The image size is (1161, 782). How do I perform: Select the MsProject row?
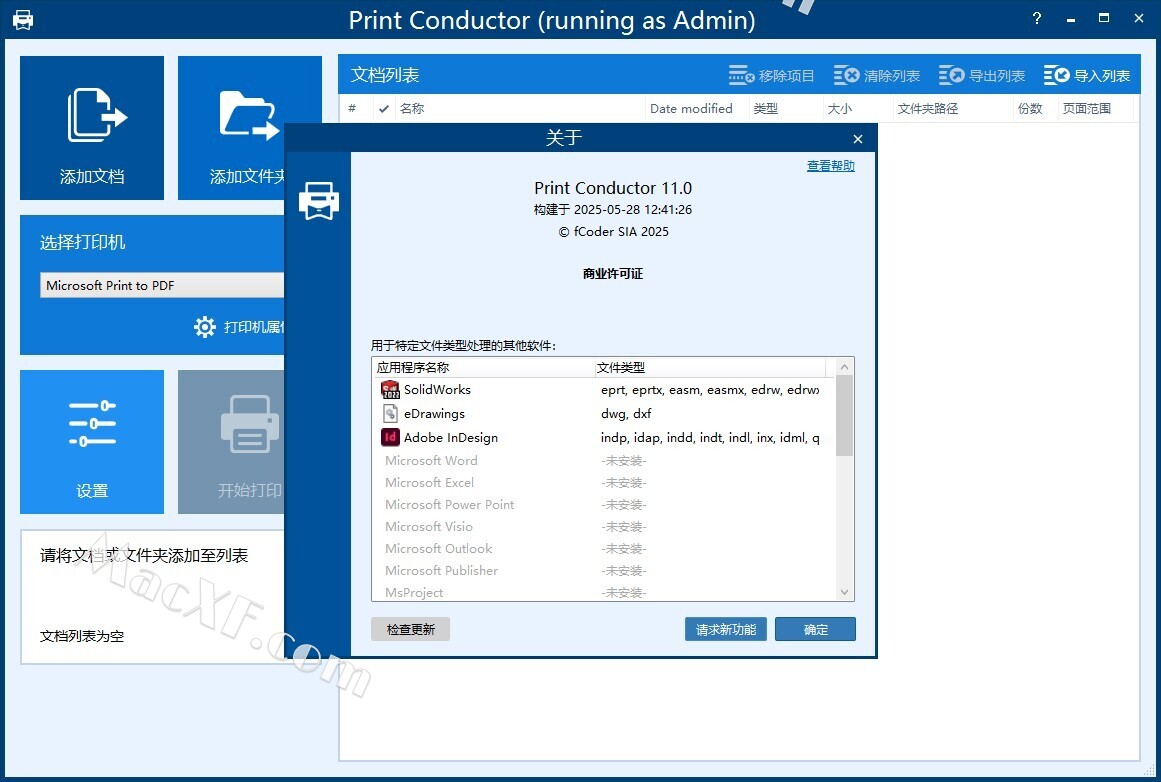point(603,592)
